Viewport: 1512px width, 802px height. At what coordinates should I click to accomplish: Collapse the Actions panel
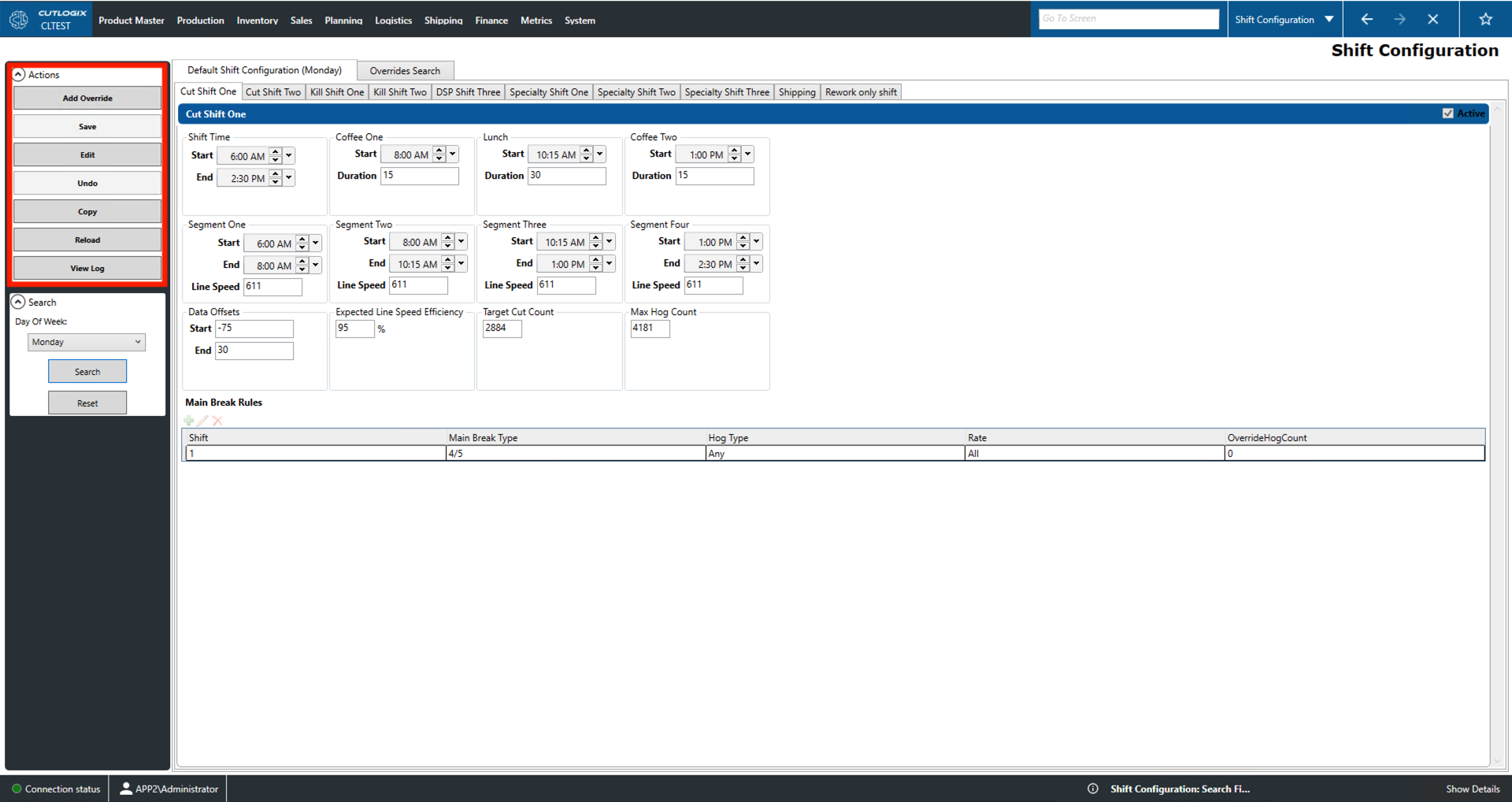point(18,74)
